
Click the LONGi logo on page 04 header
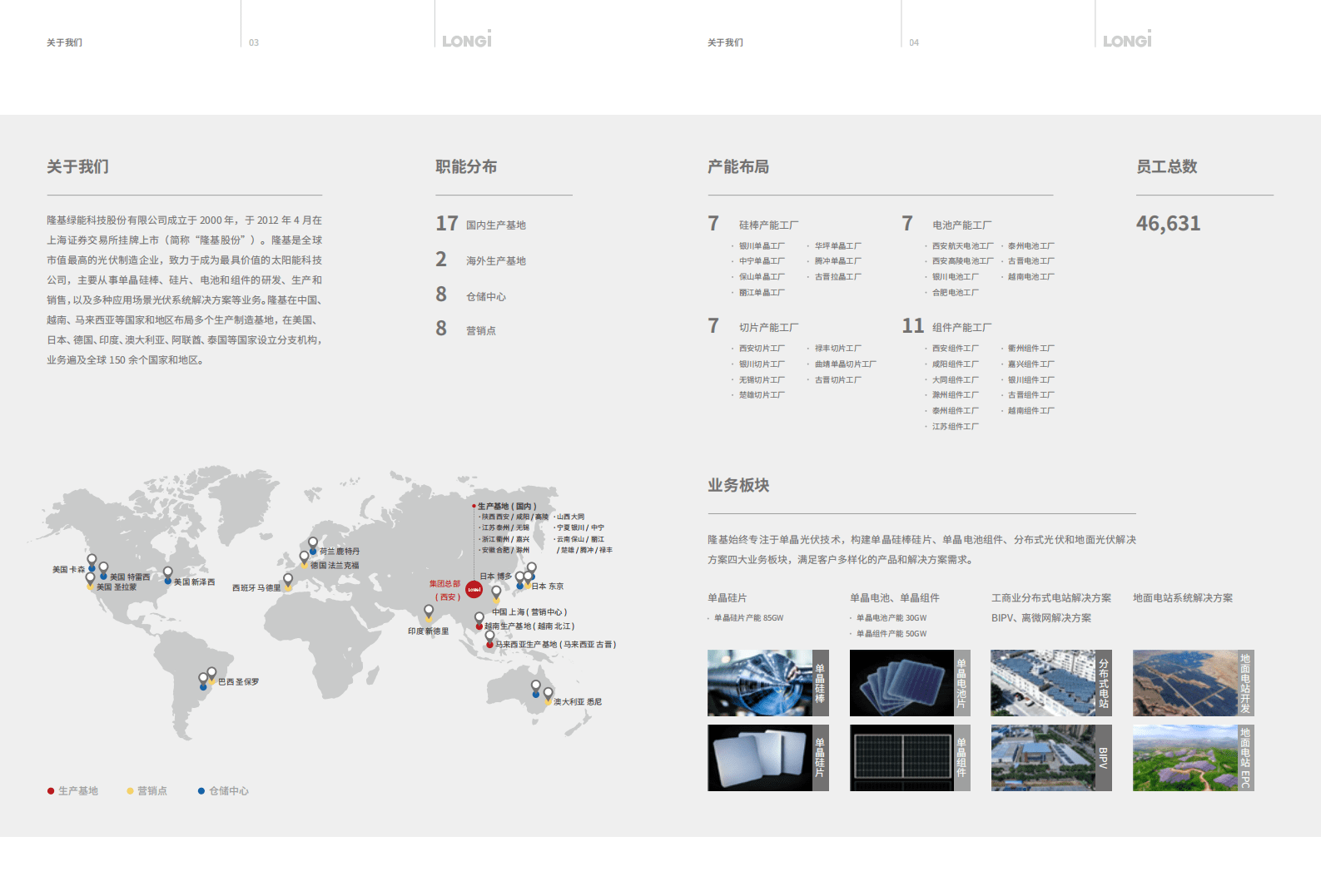pyautogui.click(x=1127, y=40)
